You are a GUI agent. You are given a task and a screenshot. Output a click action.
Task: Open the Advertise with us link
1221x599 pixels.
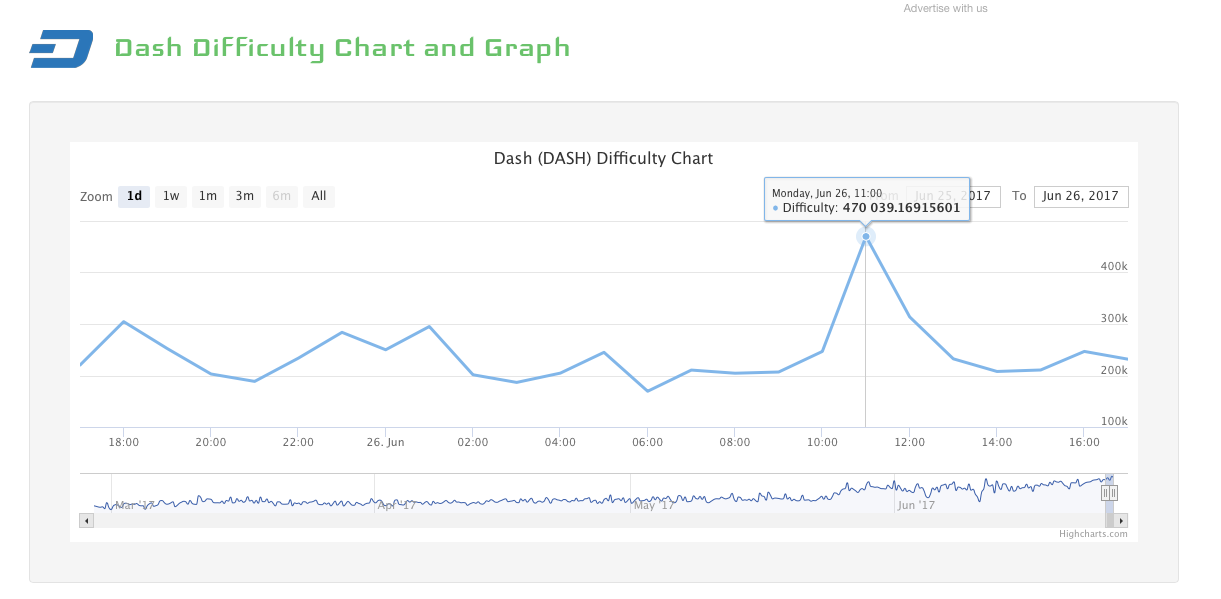(945, 9)
